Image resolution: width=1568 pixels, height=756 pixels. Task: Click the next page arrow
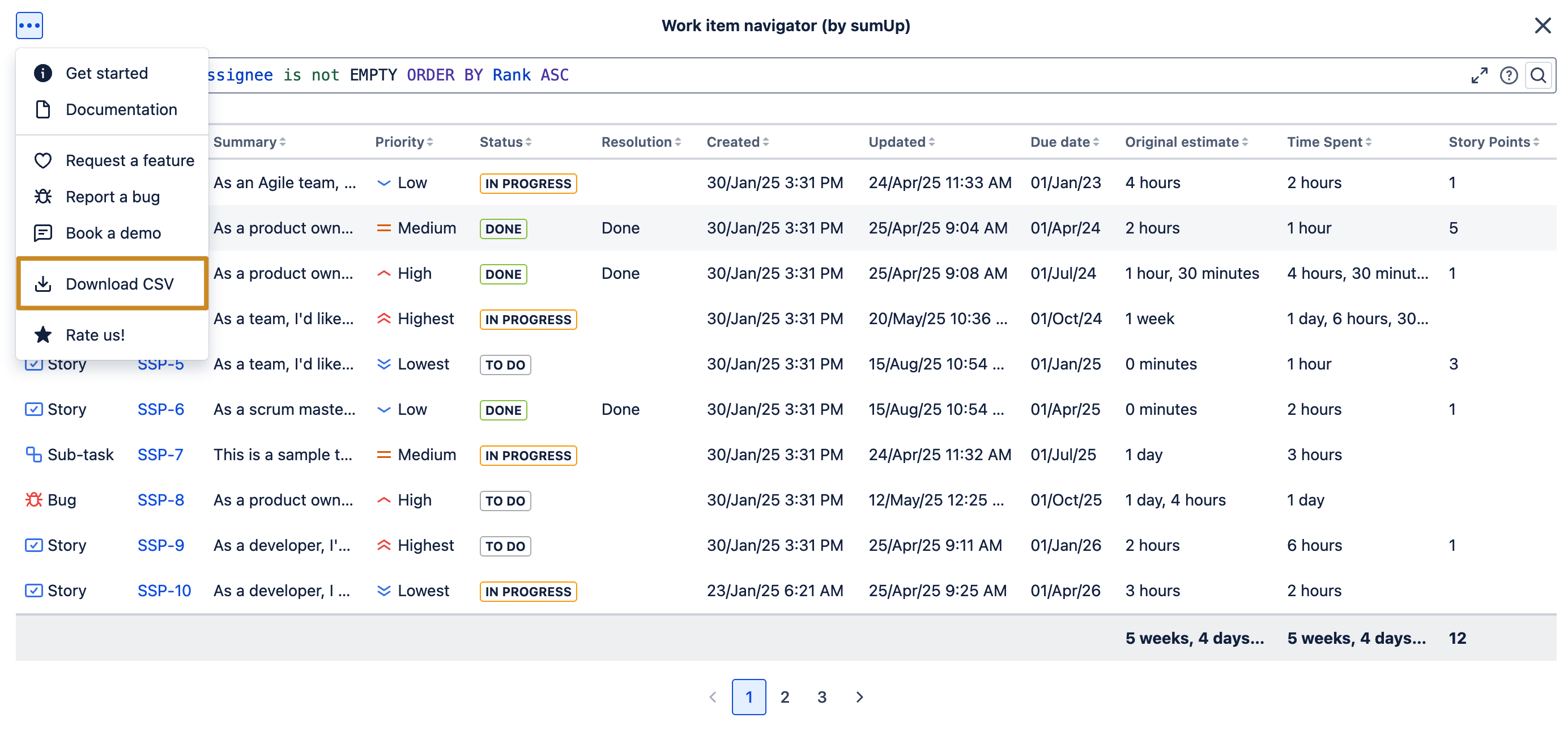859,697
